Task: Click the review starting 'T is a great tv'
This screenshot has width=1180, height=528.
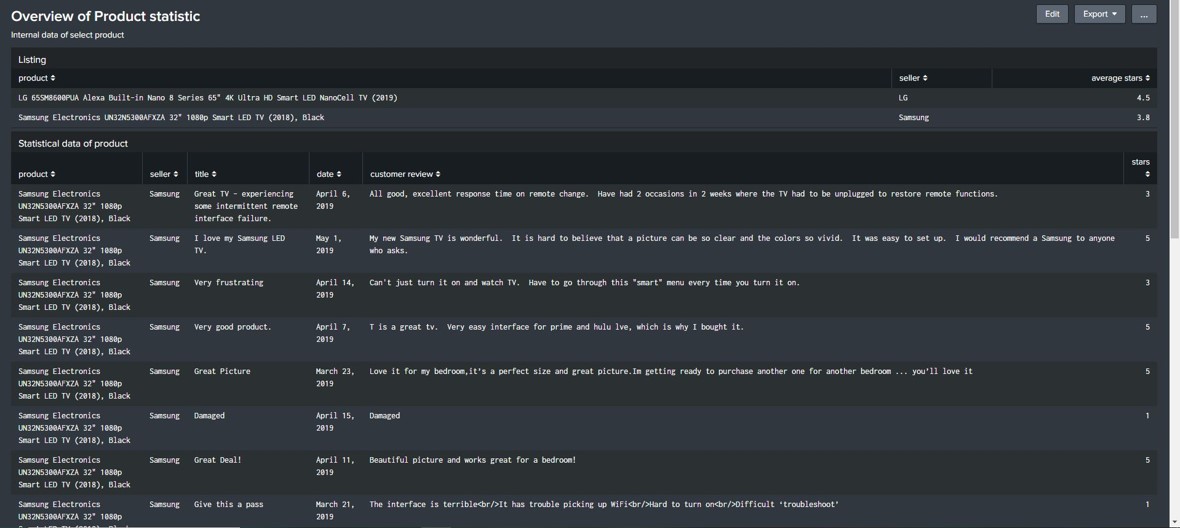Action: pos(556,327)
